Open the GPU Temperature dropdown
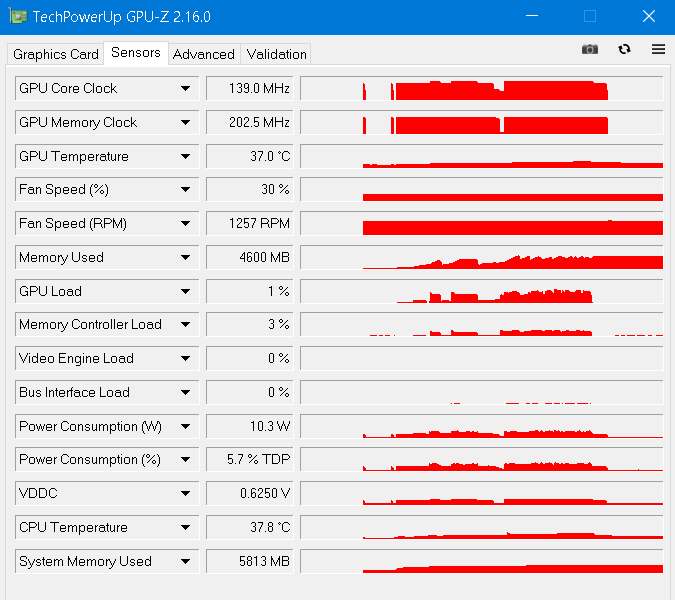Viewport: 675px width, 600px height. (185, 156)
